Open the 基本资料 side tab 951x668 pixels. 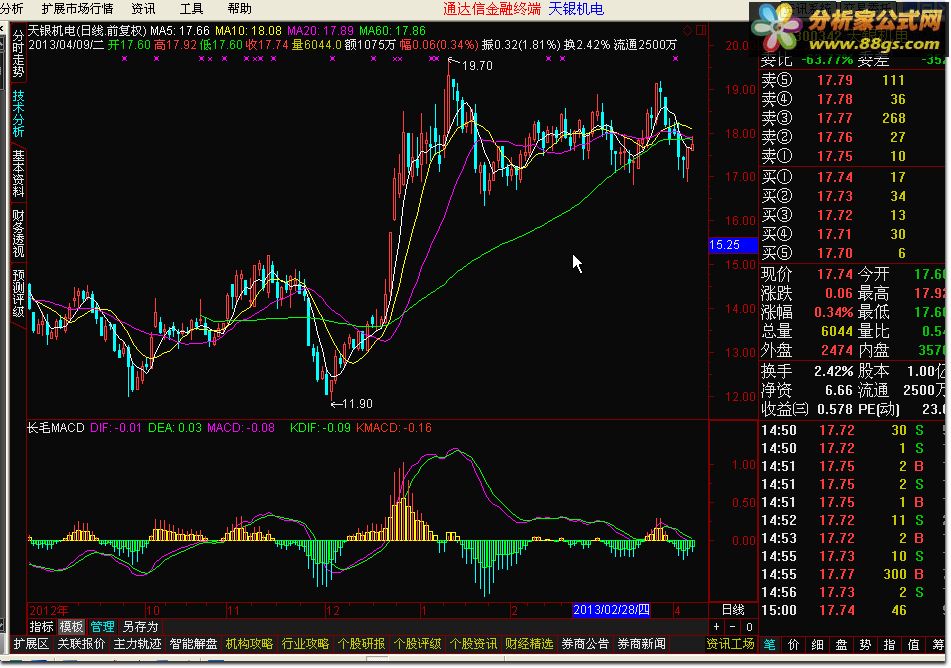(x=18, y=173)
